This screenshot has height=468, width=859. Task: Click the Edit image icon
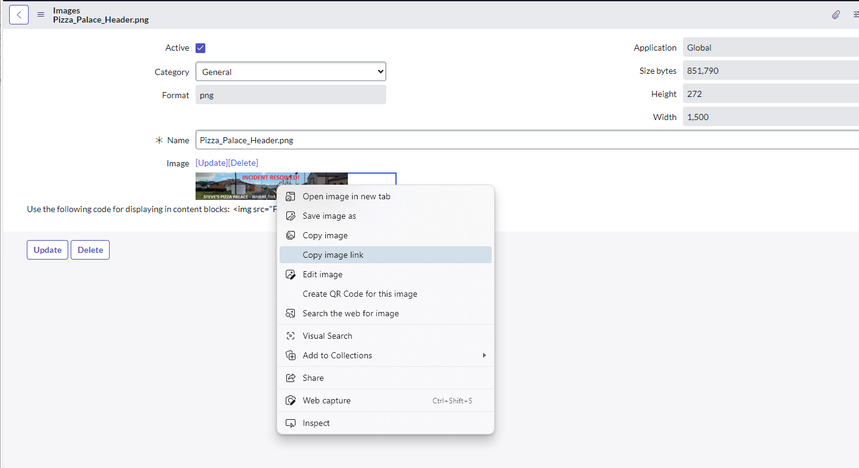pos(290,275)
